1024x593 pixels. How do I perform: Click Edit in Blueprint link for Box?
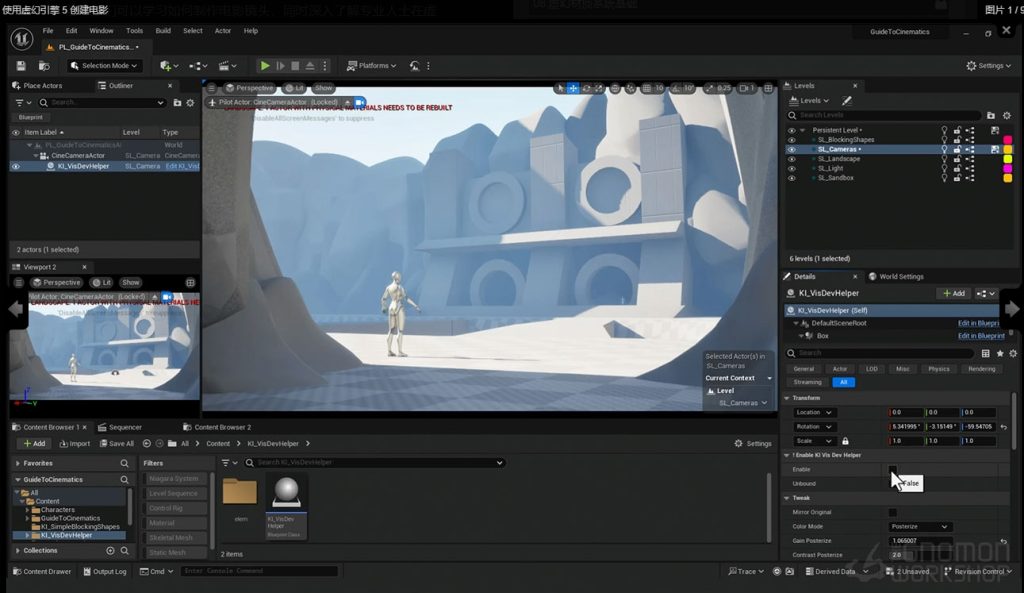pos(981,336)
